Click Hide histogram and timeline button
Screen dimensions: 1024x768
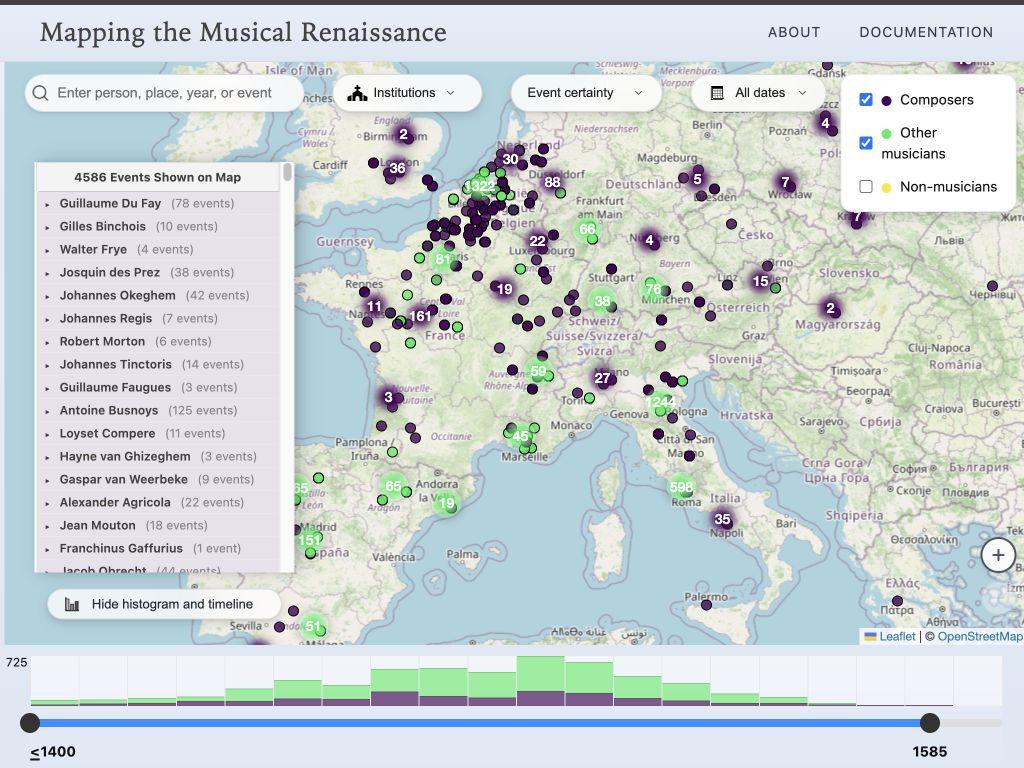164,604
